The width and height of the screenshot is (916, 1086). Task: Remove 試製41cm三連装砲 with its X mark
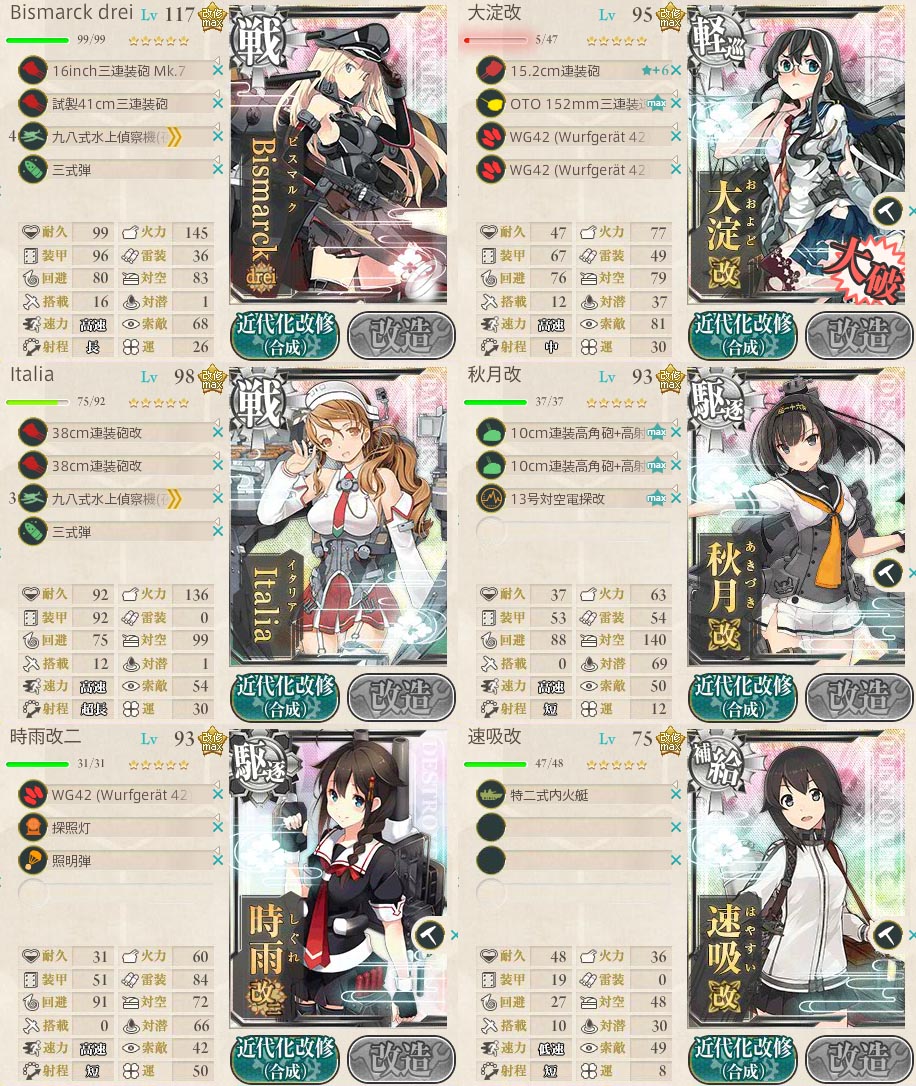pyautogui.click(x=217, y=103)
